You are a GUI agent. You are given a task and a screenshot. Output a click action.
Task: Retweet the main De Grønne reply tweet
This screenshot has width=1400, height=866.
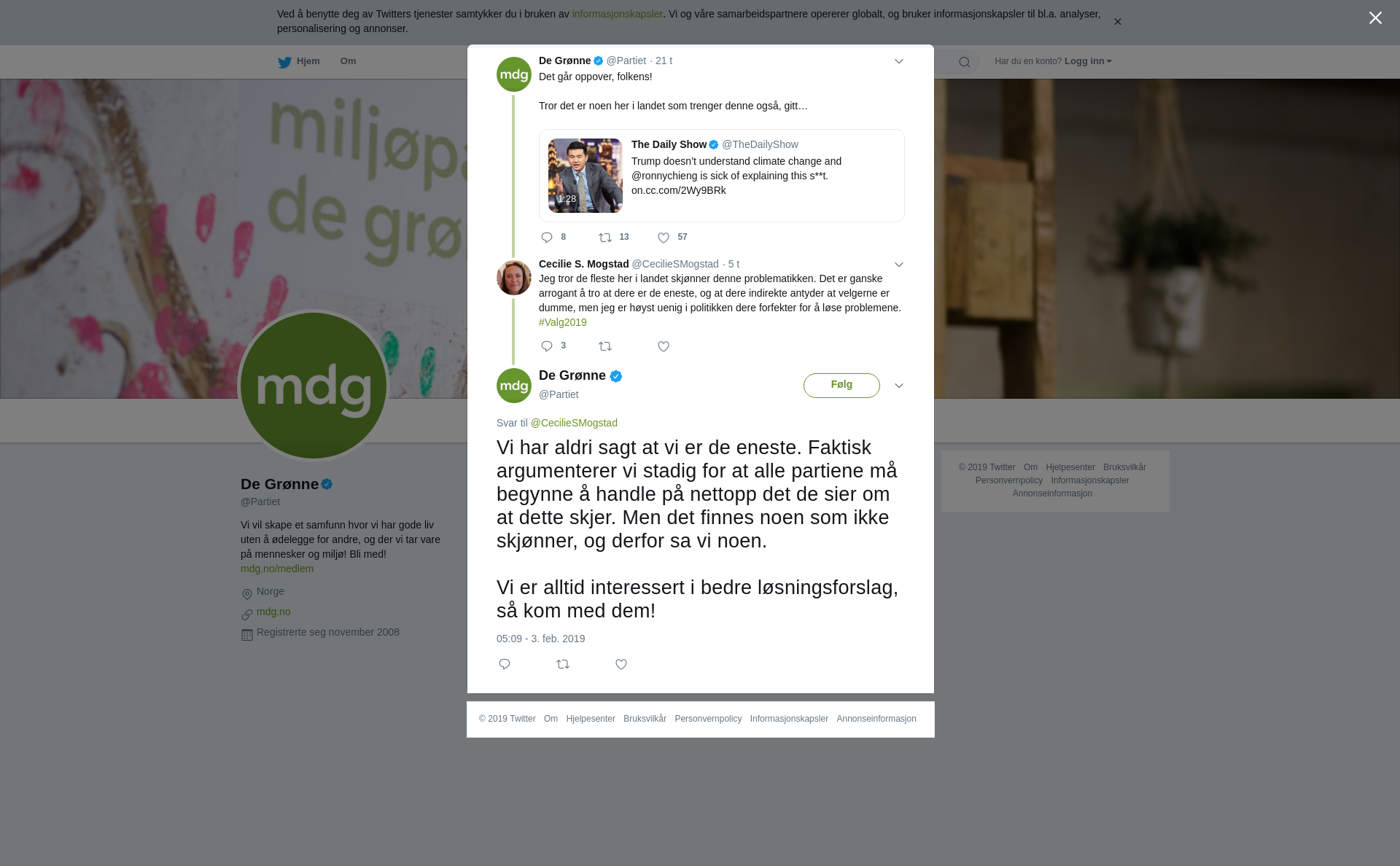point(563,664)
